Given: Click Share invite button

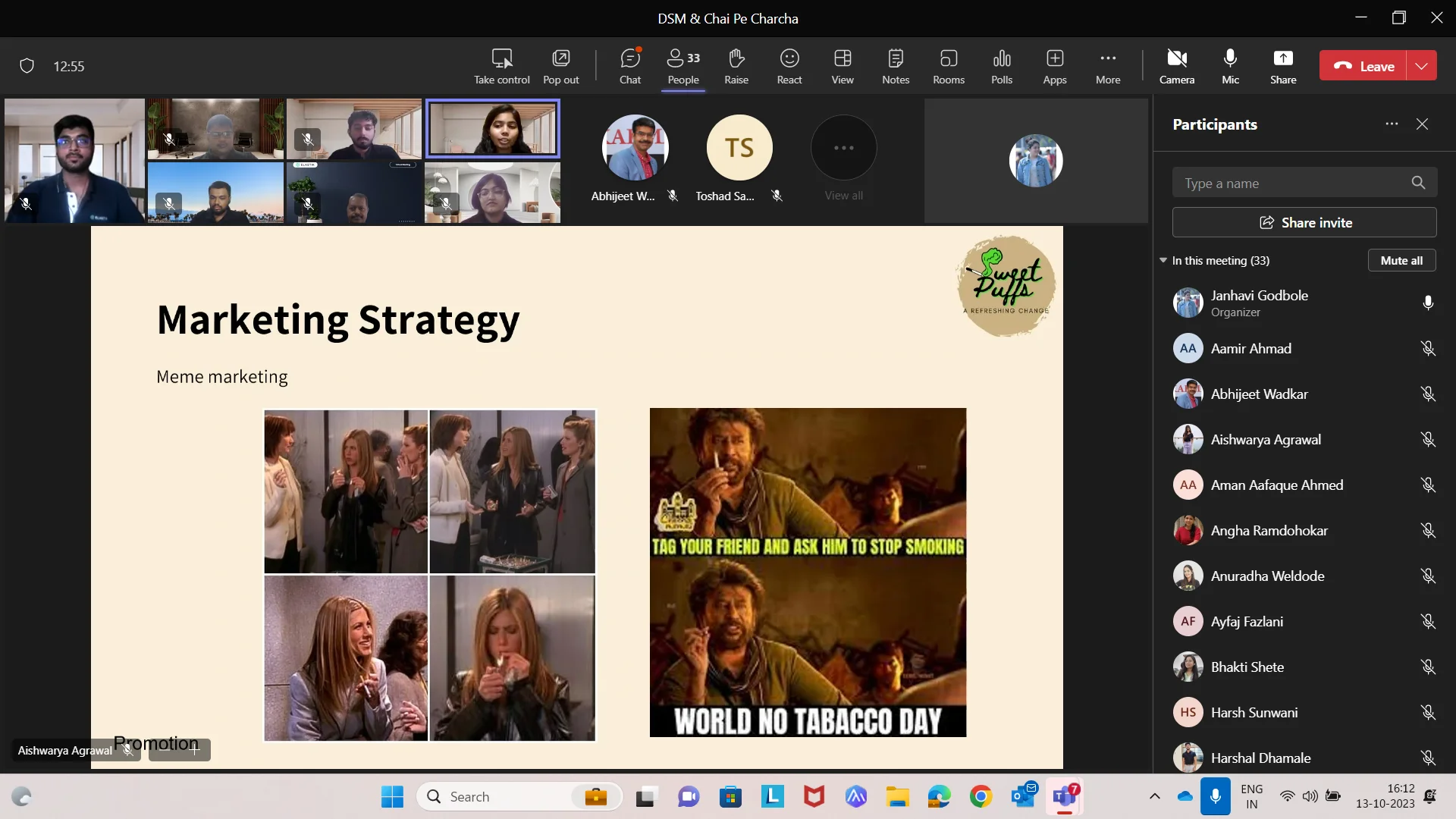Looking at the screenshot, I should [x=1304, y=222].
